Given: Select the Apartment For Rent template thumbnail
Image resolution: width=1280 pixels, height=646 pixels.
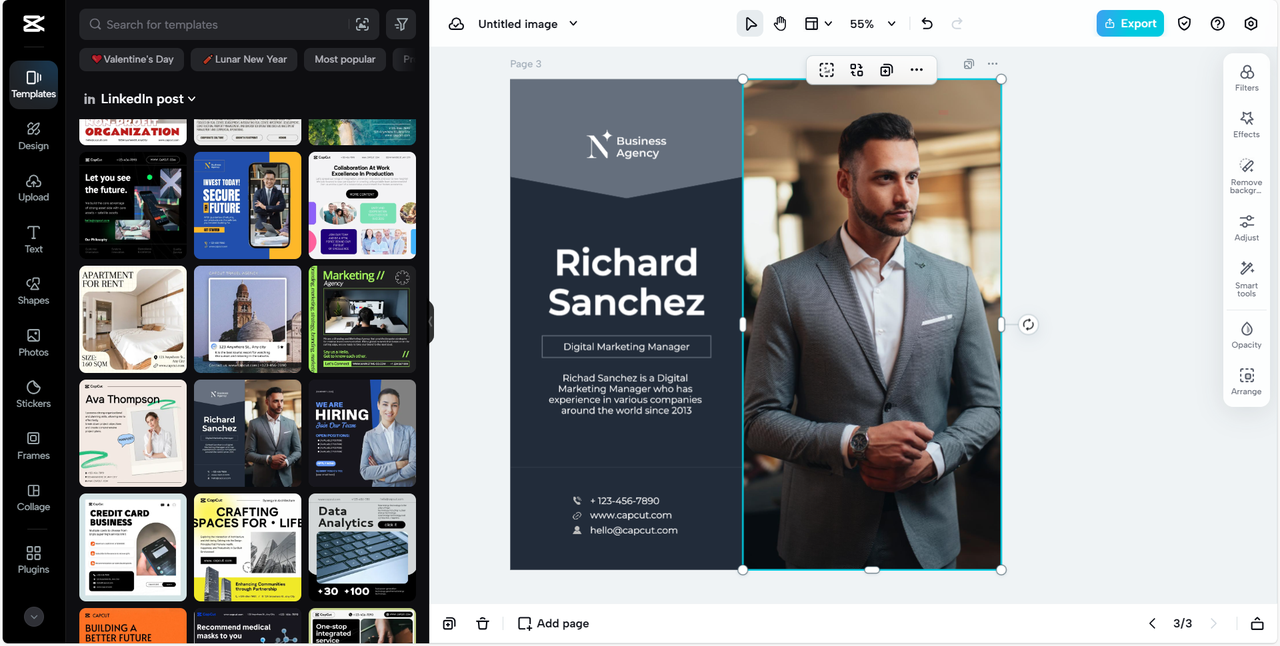Looking at the screenshot, I should [133, 319].
